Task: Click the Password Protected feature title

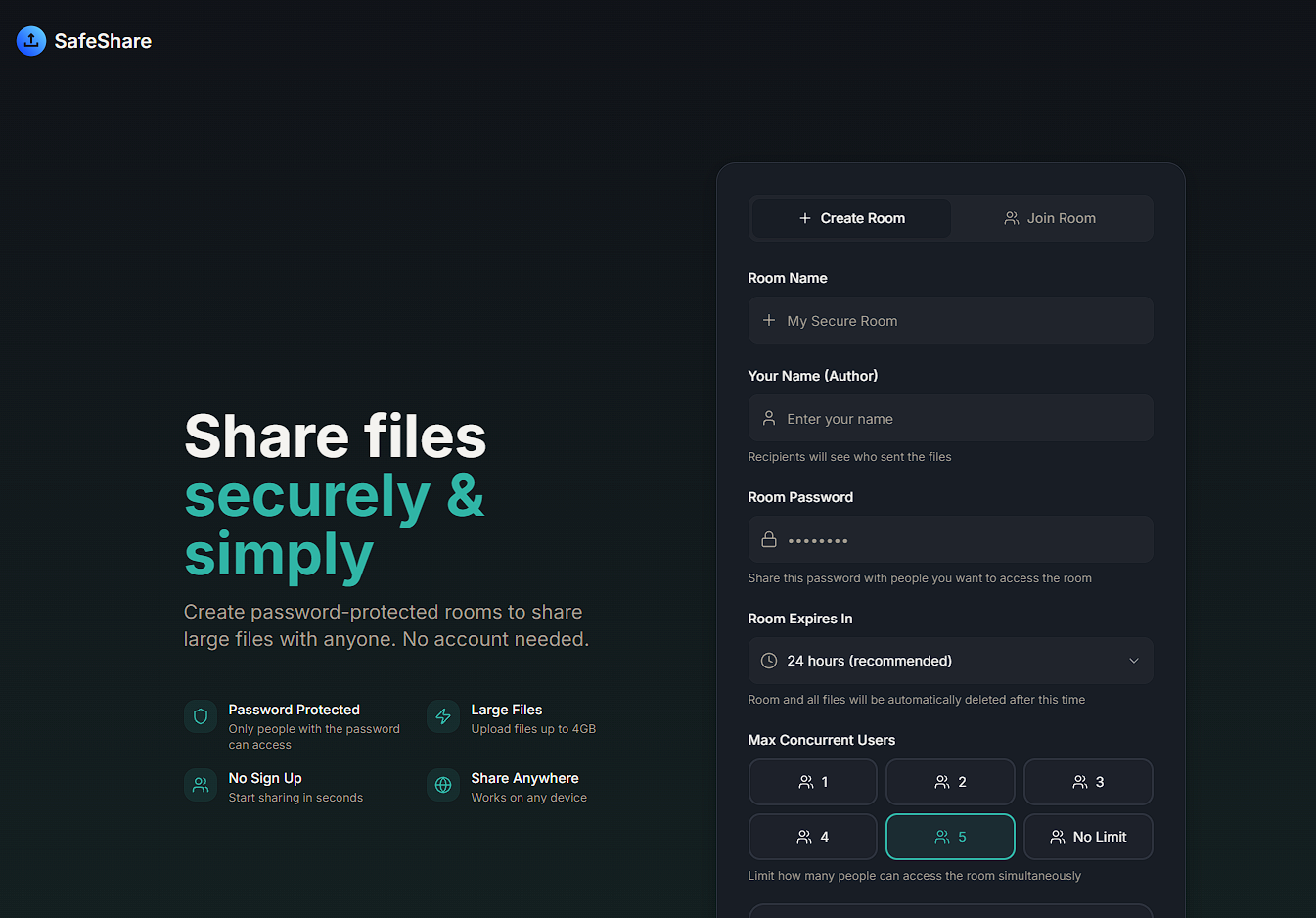Action: pyautogui.click(x=294, y=710)
